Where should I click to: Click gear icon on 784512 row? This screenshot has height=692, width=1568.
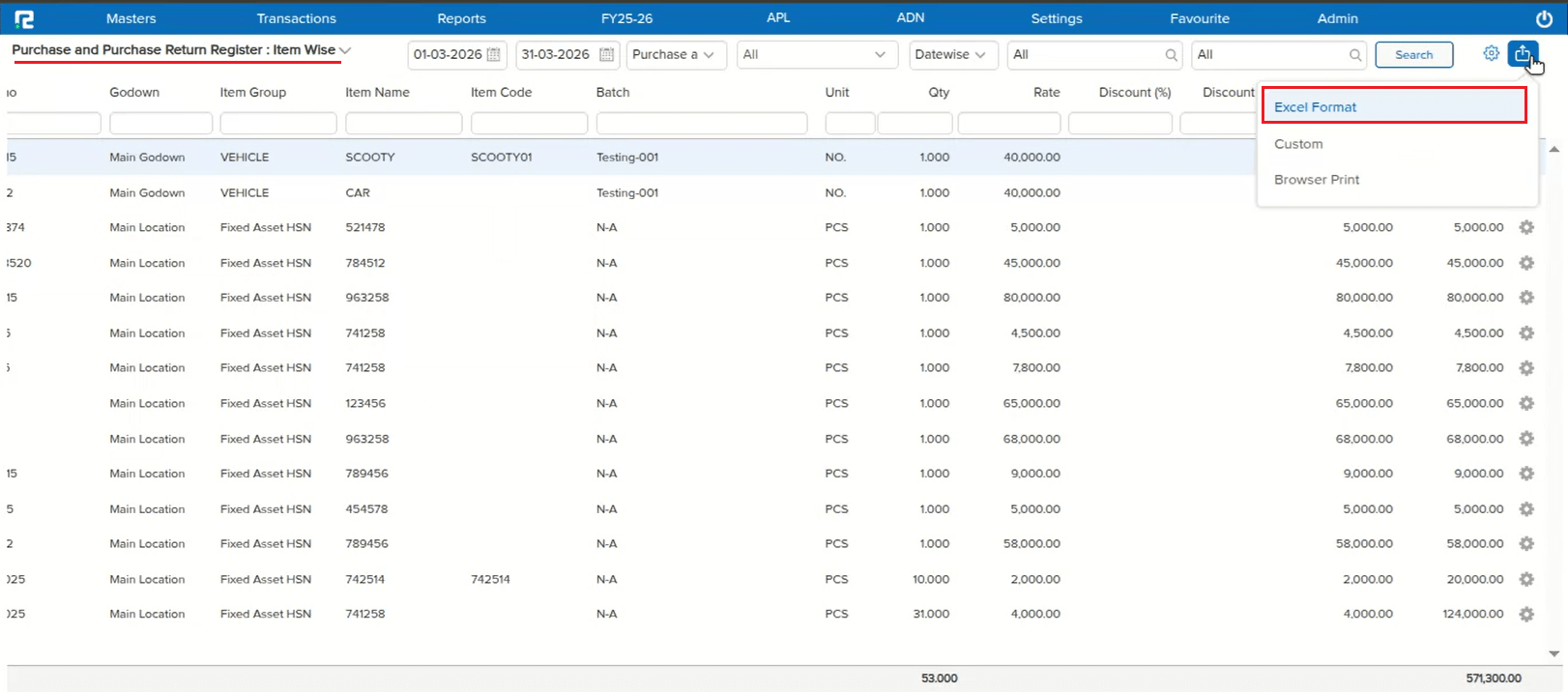(1526, 263)
